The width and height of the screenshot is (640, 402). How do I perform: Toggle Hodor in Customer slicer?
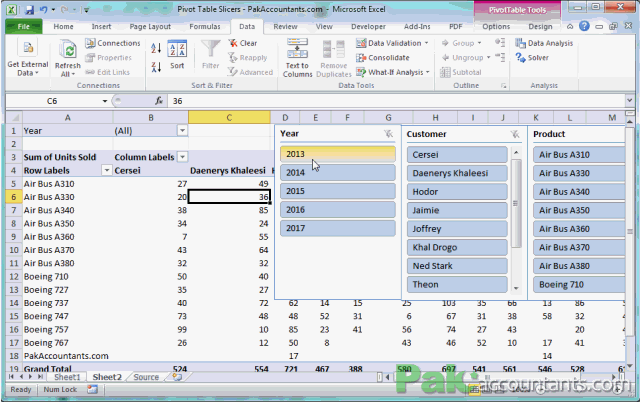(457, 192)
